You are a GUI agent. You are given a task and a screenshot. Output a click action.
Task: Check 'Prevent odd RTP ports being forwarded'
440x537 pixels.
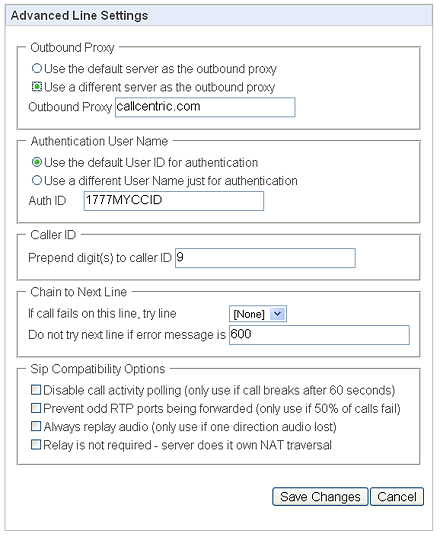click(x=36, y=408)
